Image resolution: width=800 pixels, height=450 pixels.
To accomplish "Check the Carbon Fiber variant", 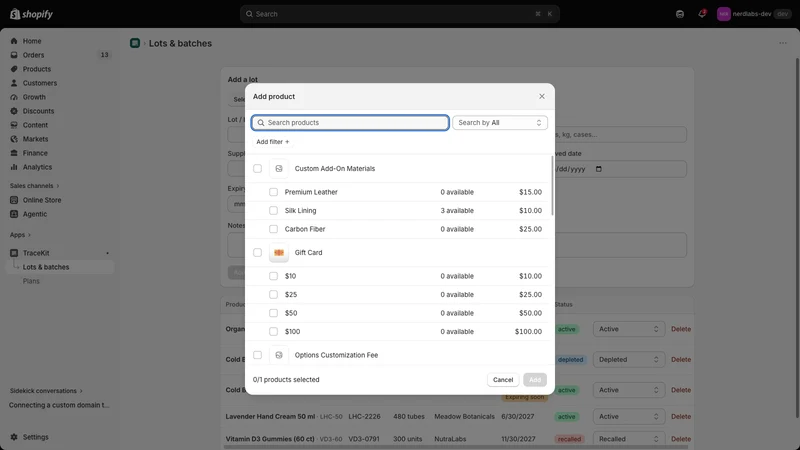I will (x=273, y=229).
